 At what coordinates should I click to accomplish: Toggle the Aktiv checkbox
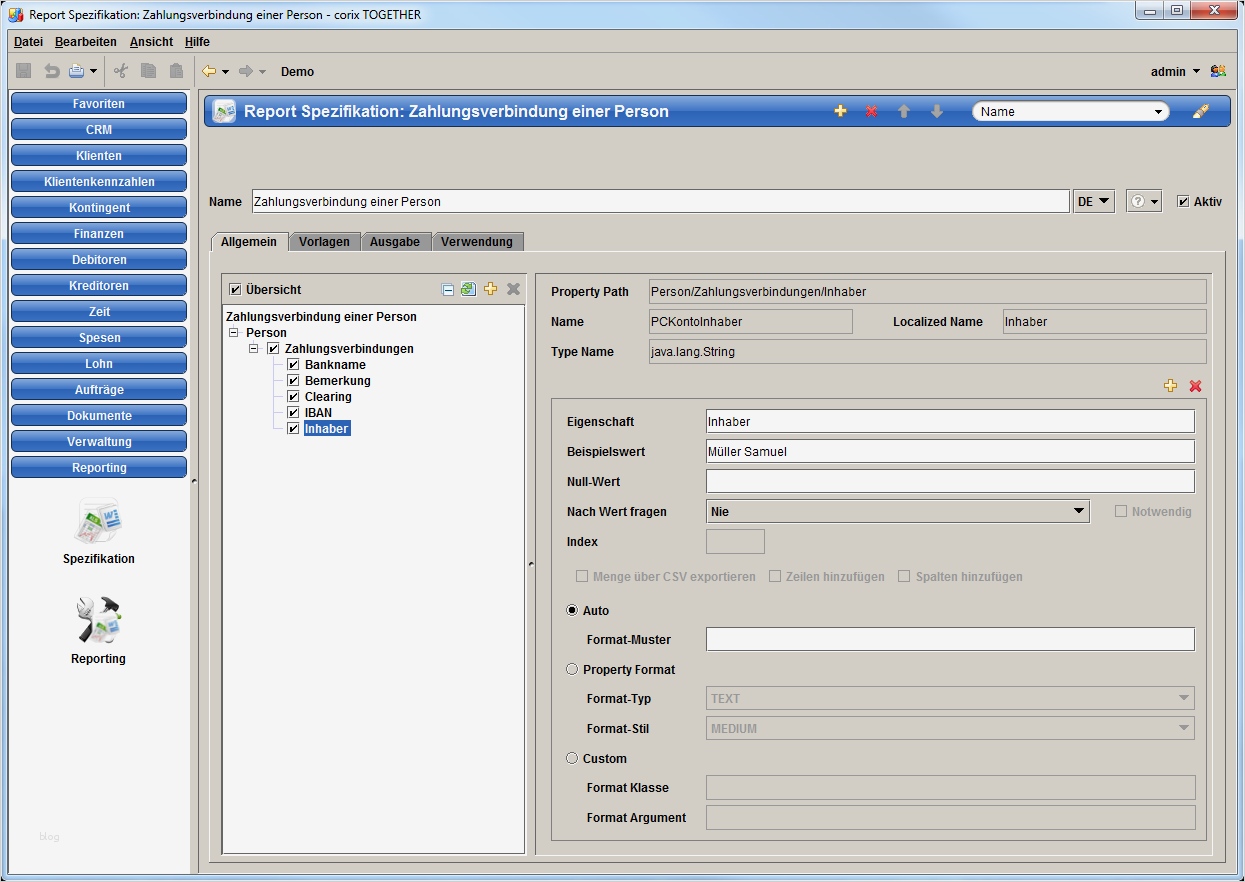tap(1183, 202)
